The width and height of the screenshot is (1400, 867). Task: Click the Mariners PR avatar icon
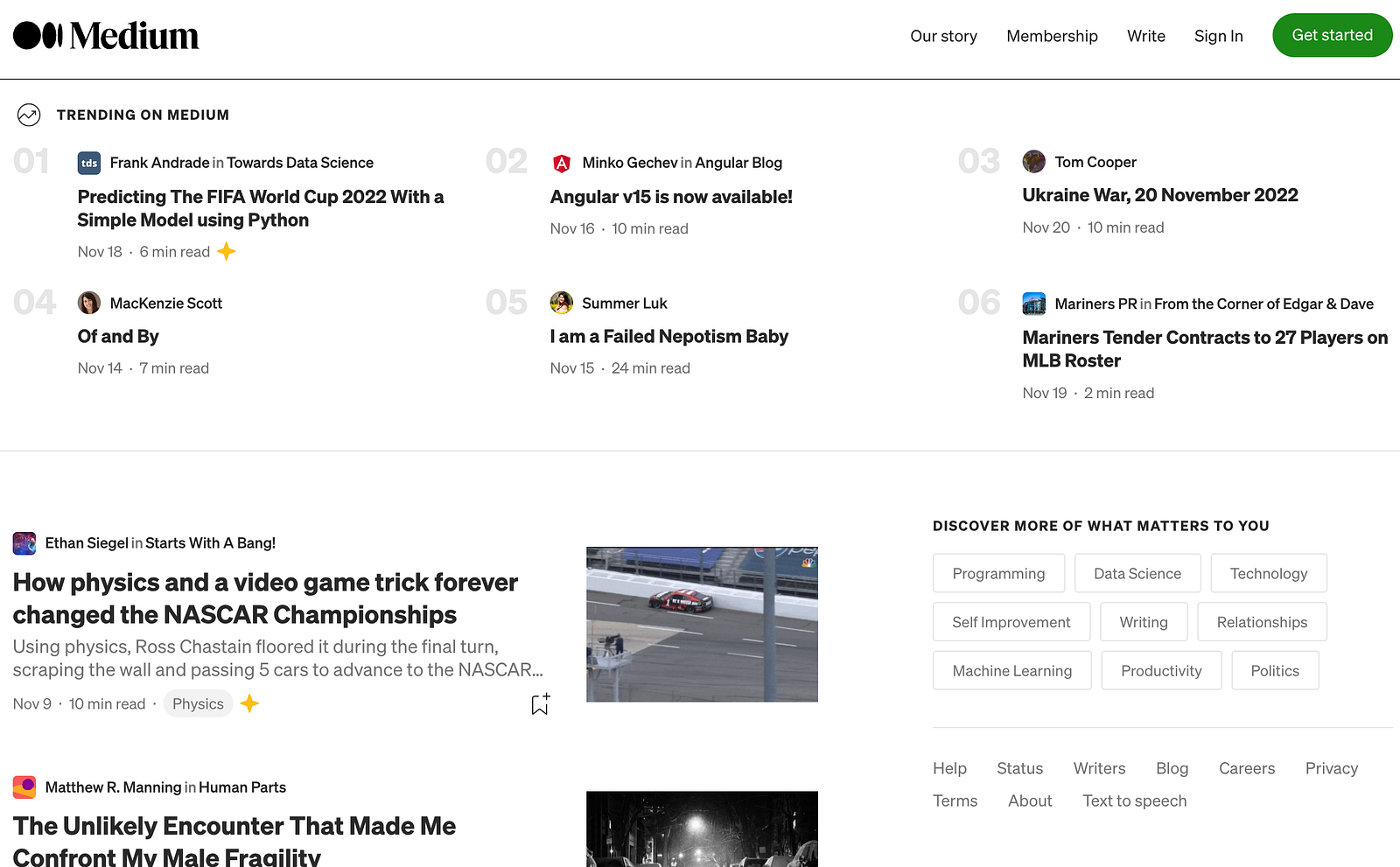point(1034,304)
